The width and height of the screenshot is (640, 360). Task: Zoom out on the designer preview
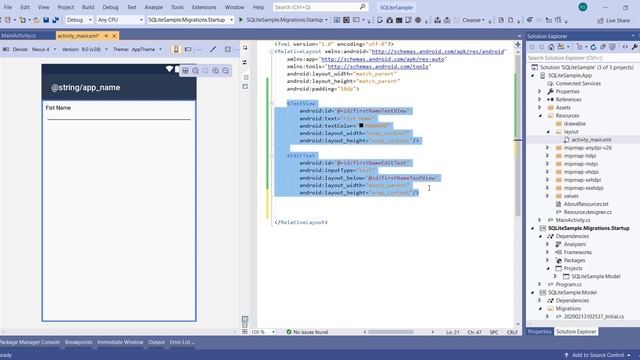(225, 71)
